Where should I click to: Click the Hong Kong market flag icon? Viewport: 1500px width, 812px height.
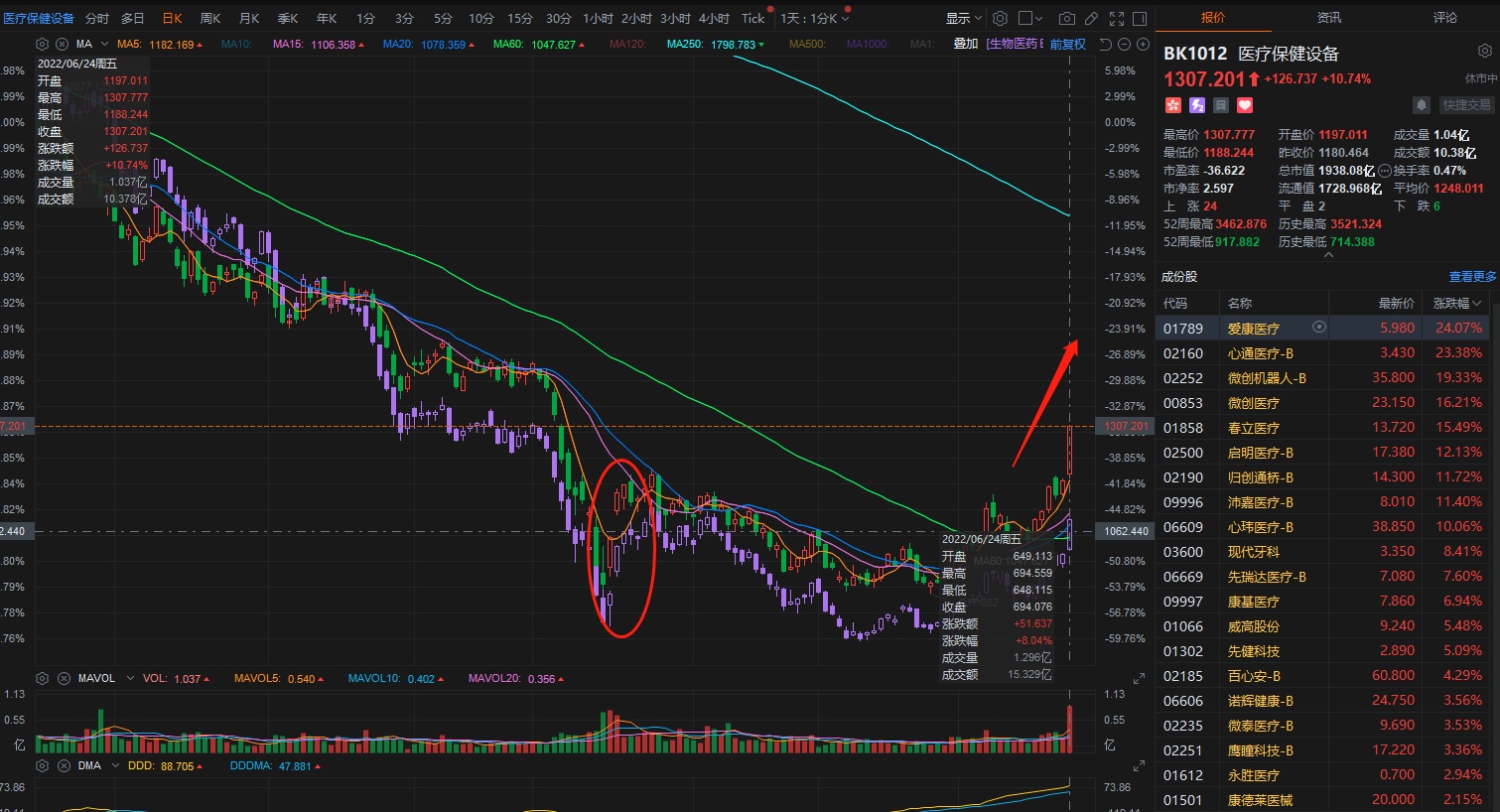pos(1172,105)
